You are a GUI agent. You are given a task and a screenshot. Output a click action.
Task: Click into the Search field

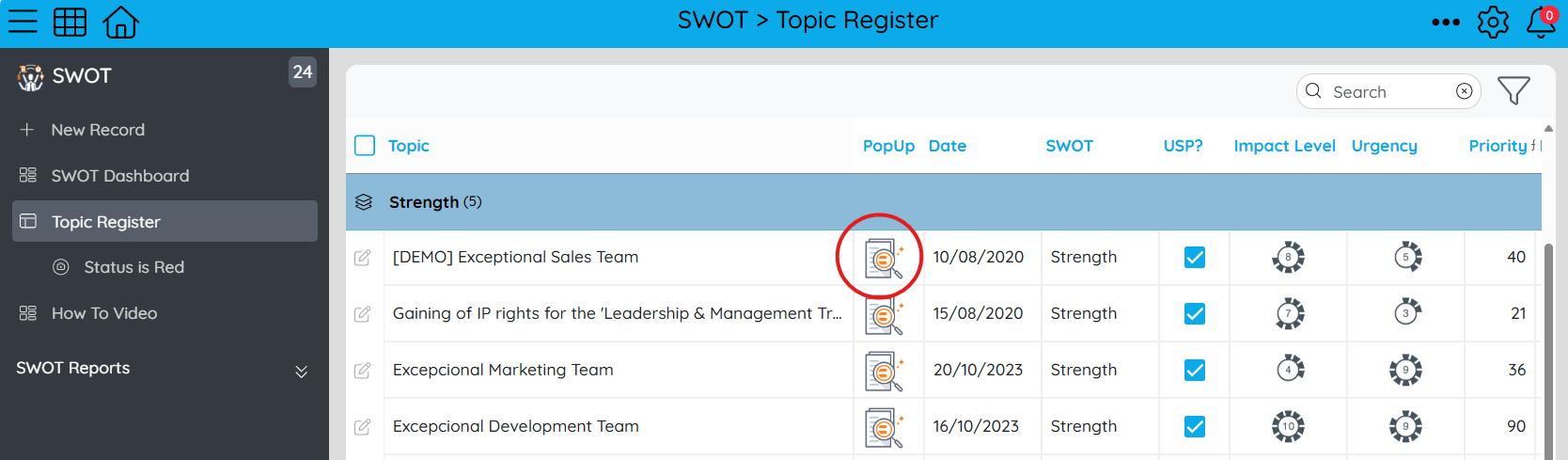tap(1388, 91)
